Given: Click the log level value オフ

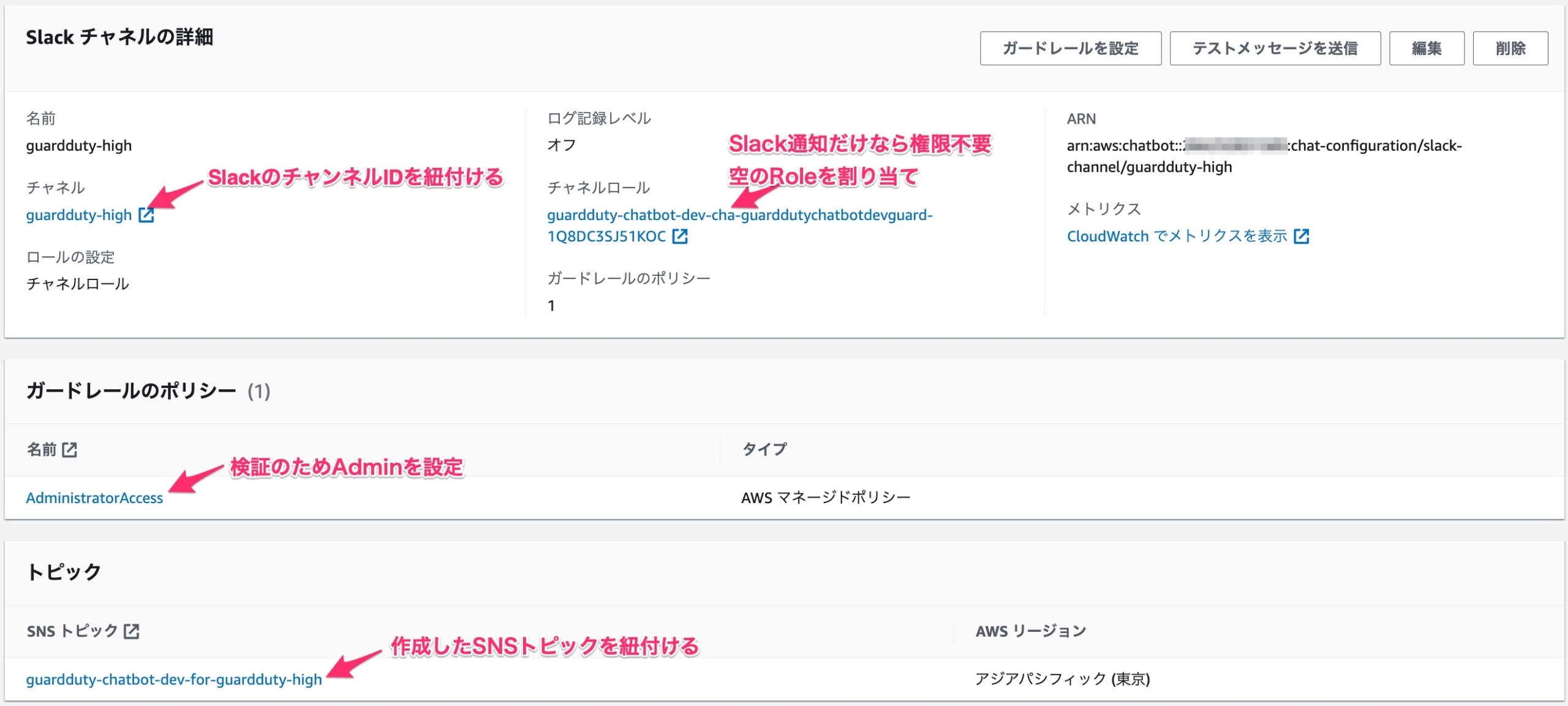Looking at the screenshot, I should click(x=562, y=145).
